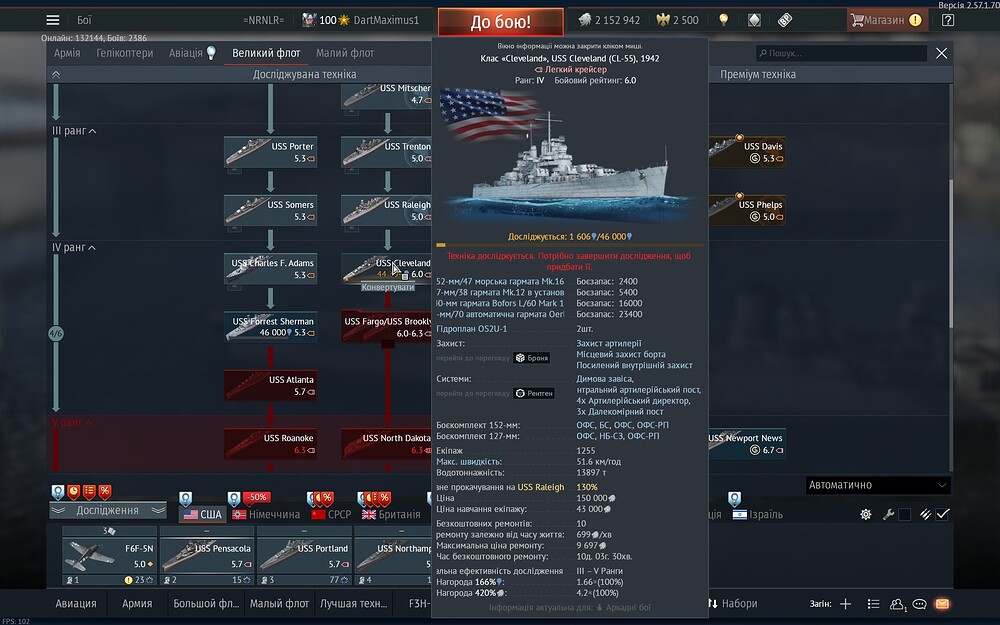Switch to the Армія tab
Viewport: 1000px width, 625px height.
coord(67,53)
